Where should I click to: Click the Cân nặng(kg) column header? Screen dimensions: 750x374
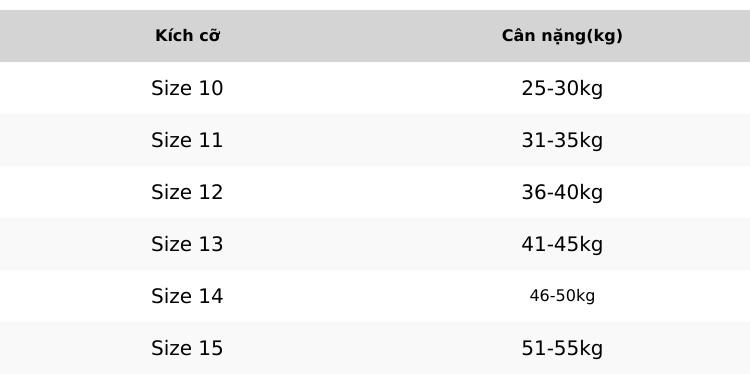point(562,36)
